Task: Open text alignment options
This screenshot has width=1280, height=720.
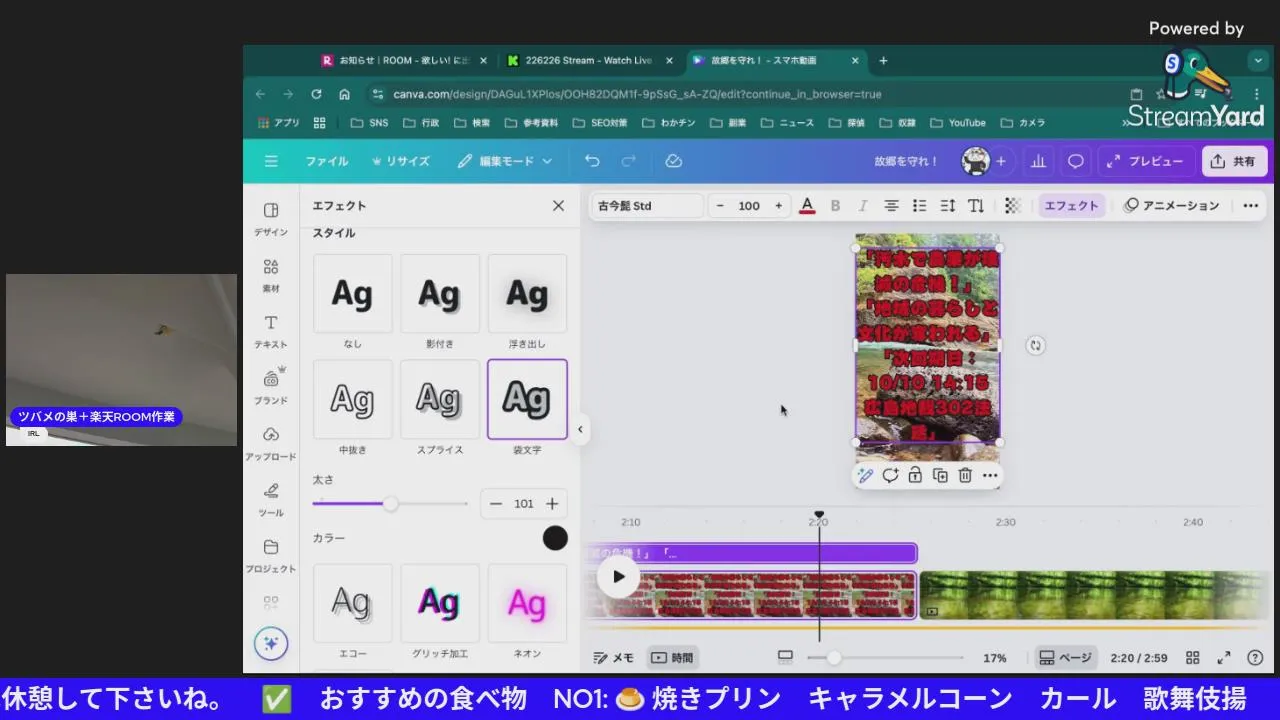Action: 891,206
